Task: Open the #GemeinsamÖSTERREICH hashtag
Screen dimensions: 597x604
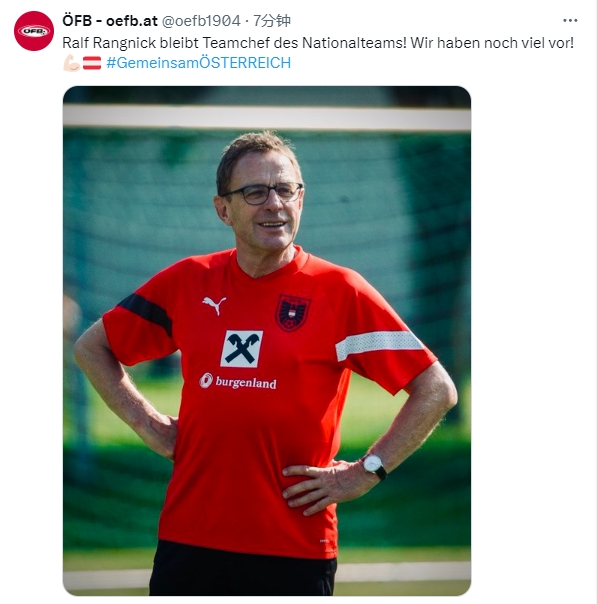Action: click(x=198, y=63)
